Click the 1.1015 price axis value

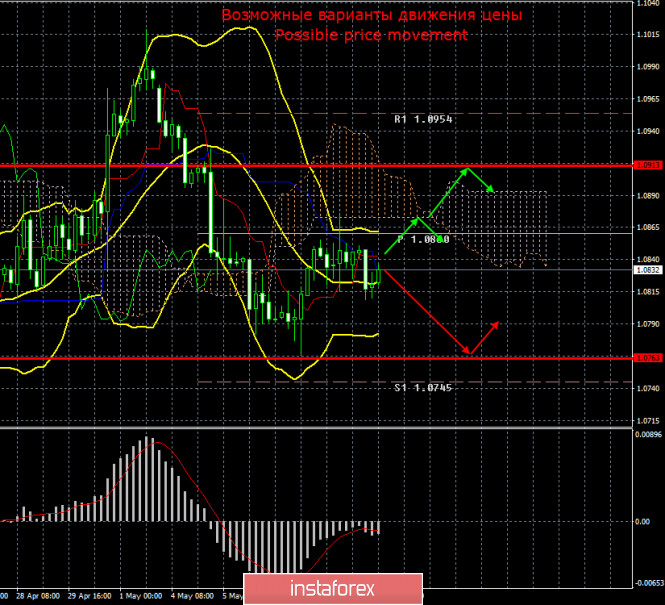click(648, 34)
